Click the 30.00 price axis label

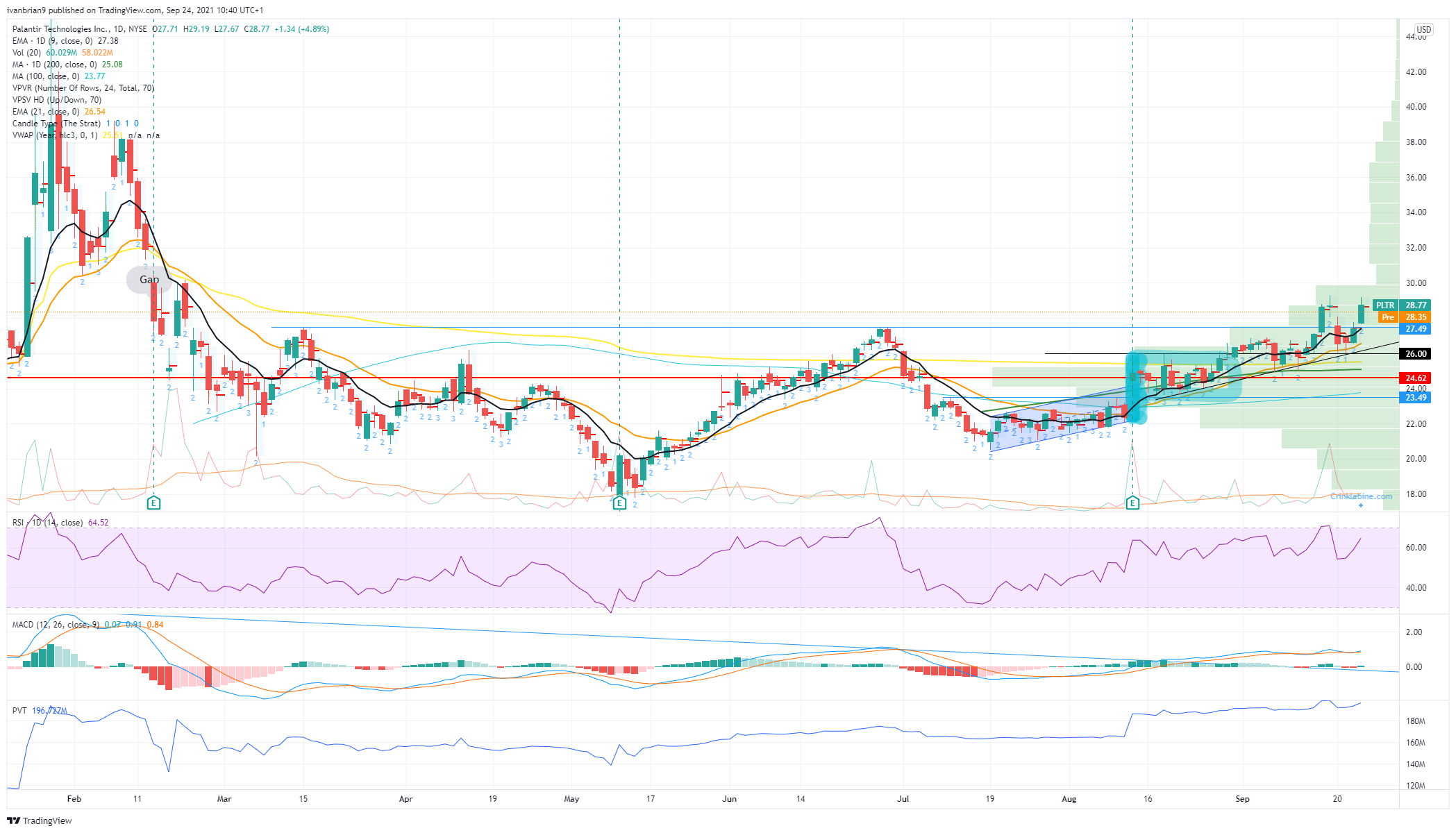coord(1416,283)
